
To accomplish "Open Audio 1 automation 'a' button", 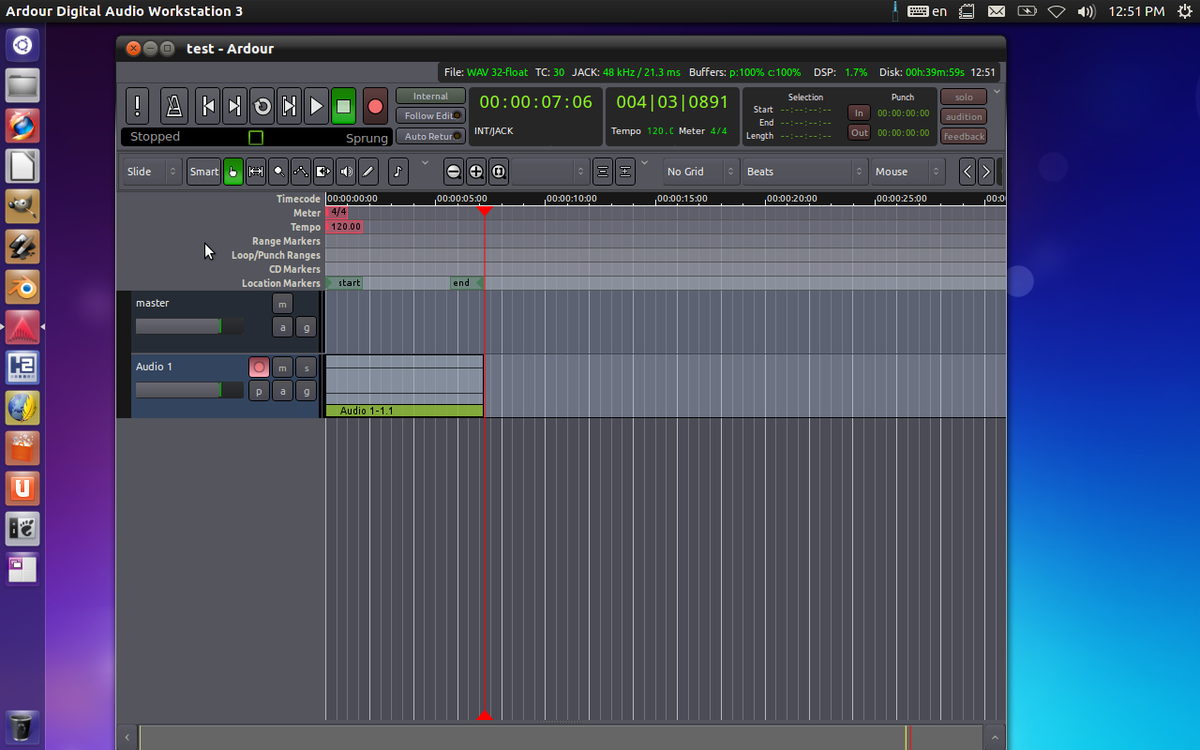I will coord(283,391).
